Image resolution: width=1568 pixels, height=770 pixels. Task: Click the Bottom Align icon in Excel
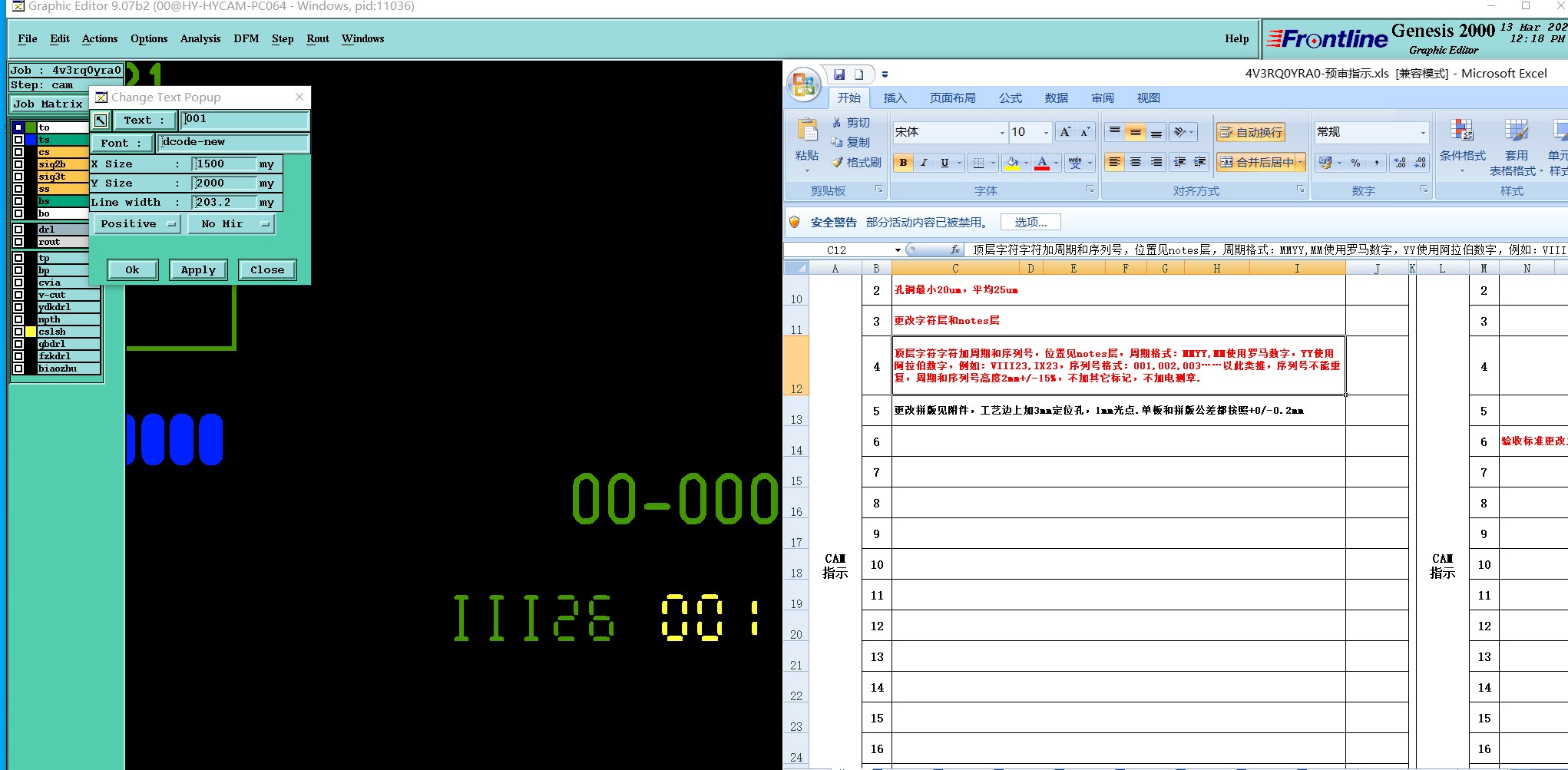click(1156, 132)
